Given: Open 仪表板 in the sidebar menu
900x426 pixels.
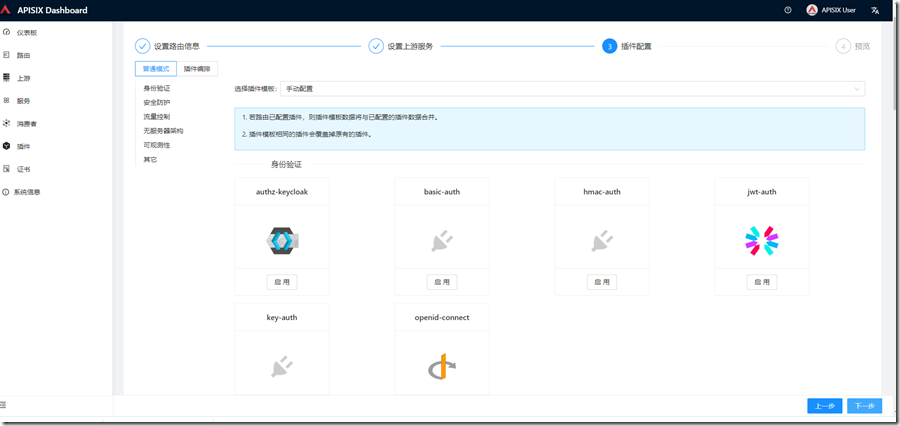Looking at the screenshot, I should click(27, 33).
